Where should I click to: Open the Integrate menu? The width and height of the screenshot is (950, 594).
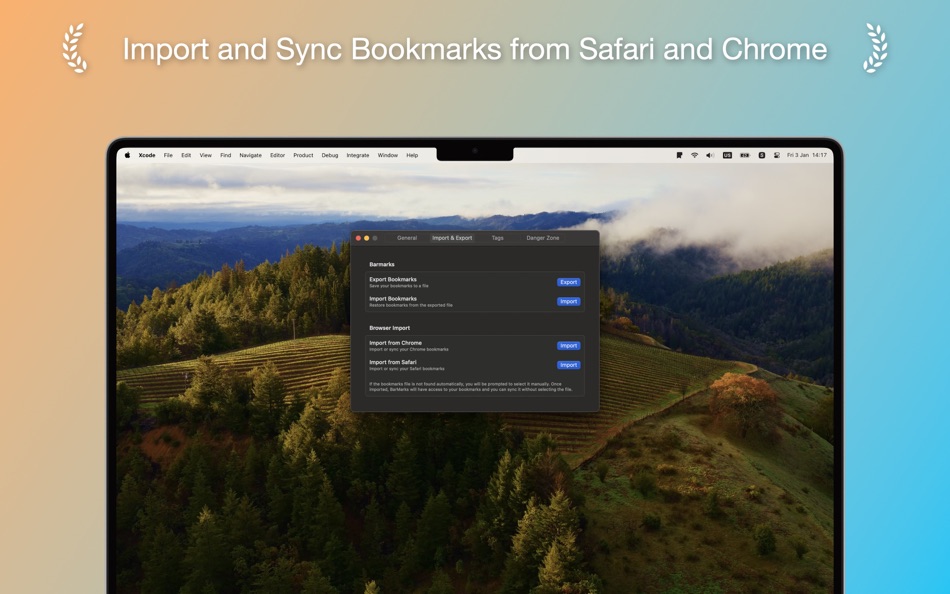pyautogui.click(x=357, y=155)
